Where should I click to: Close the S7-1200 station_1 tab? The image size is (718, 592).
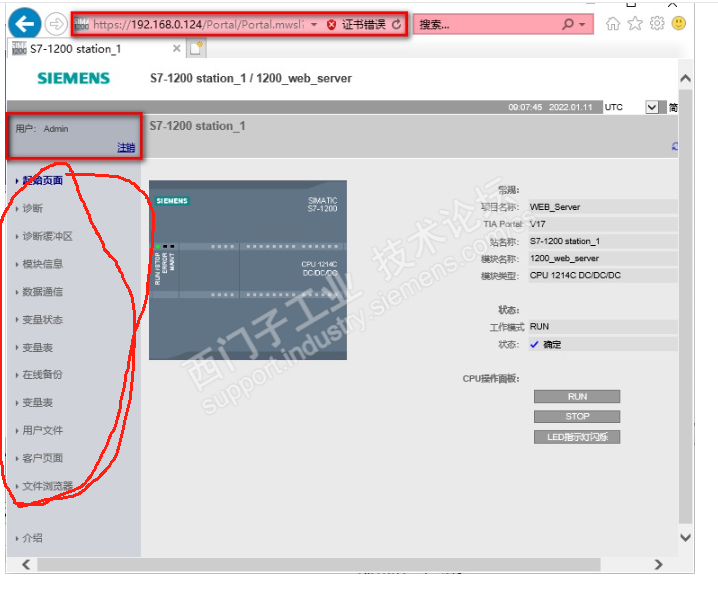176,49
